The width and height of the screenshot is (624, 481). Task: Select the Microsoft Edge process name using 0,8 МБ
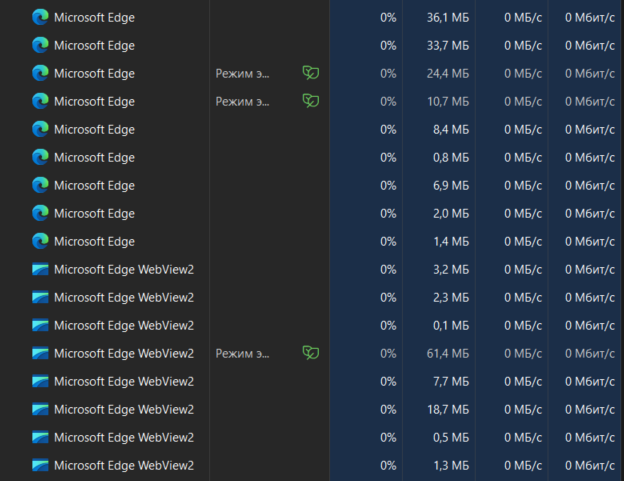click(94, 157)
